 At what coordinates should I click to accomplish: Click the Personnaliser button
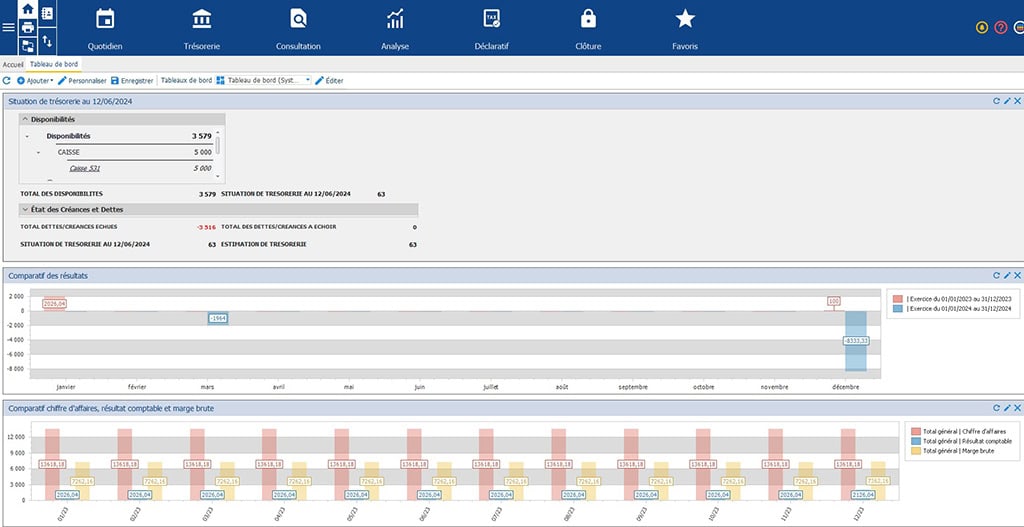tap(82, 80)
